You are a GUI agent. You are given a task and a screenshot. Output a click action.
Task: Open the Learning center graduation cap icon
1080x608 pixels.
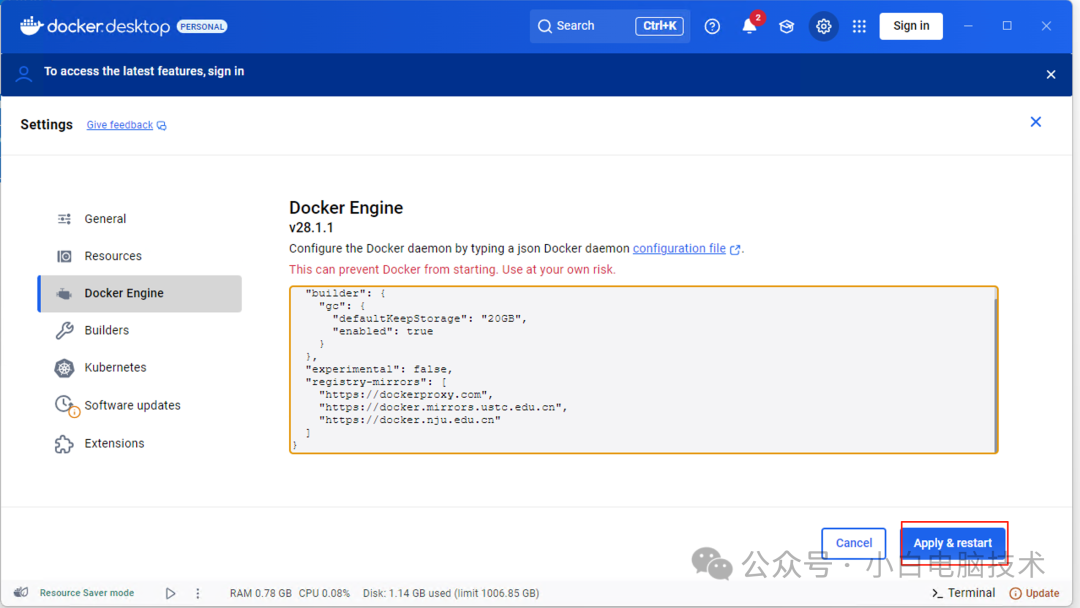786,26
